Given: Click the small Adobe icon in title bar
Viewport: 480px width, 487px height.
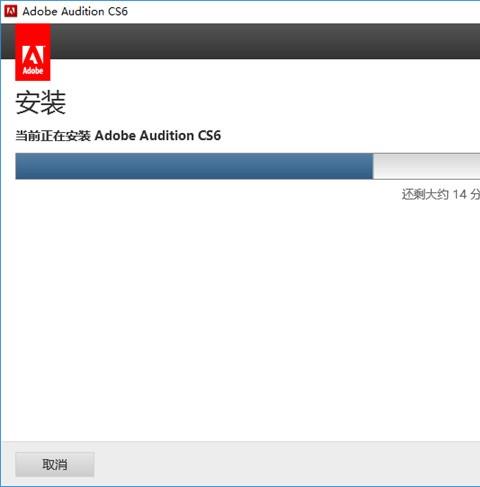Looking at the screenshot, I should click(10, 11).
